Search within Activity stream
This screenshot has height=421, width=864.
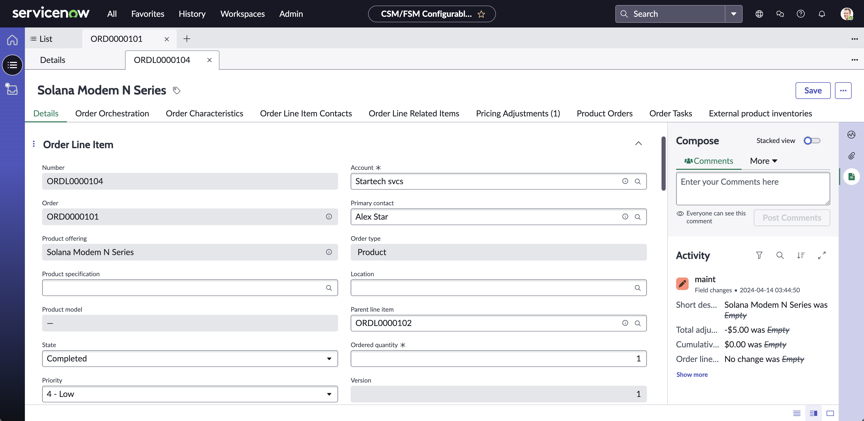point(780,255)
